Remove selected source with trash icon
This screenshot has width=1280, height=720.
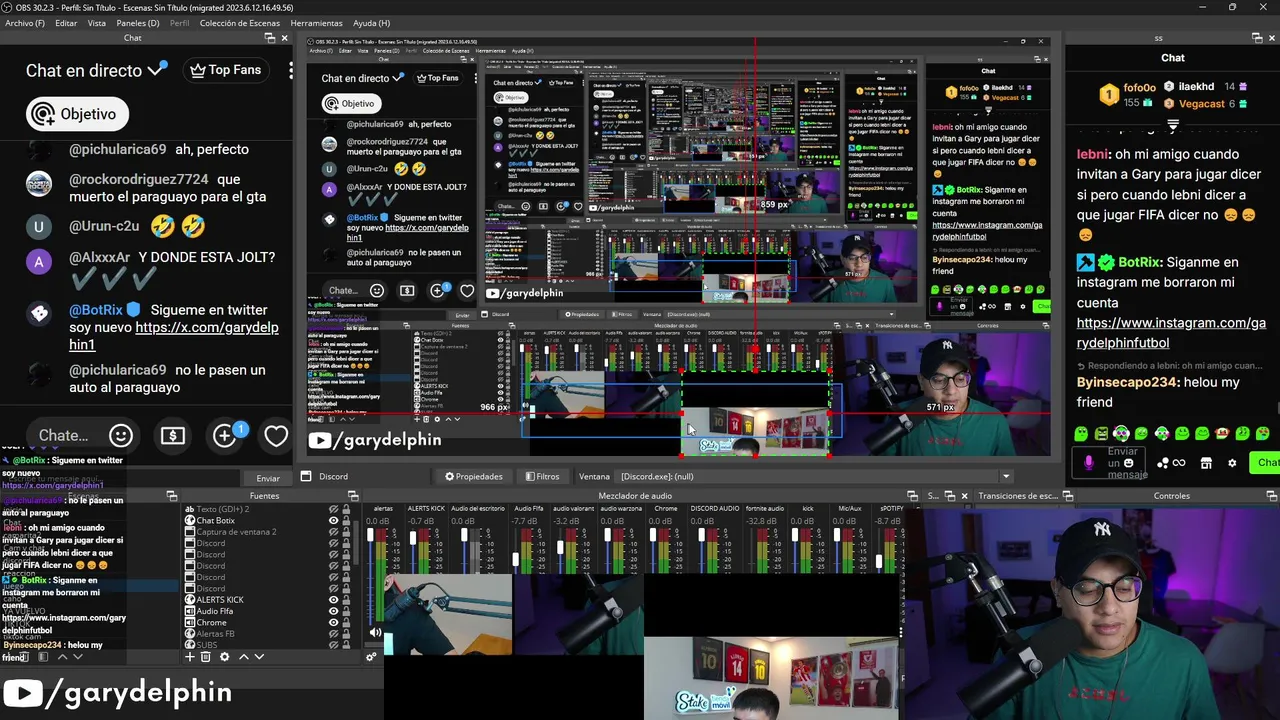click(x=206, y=657)
